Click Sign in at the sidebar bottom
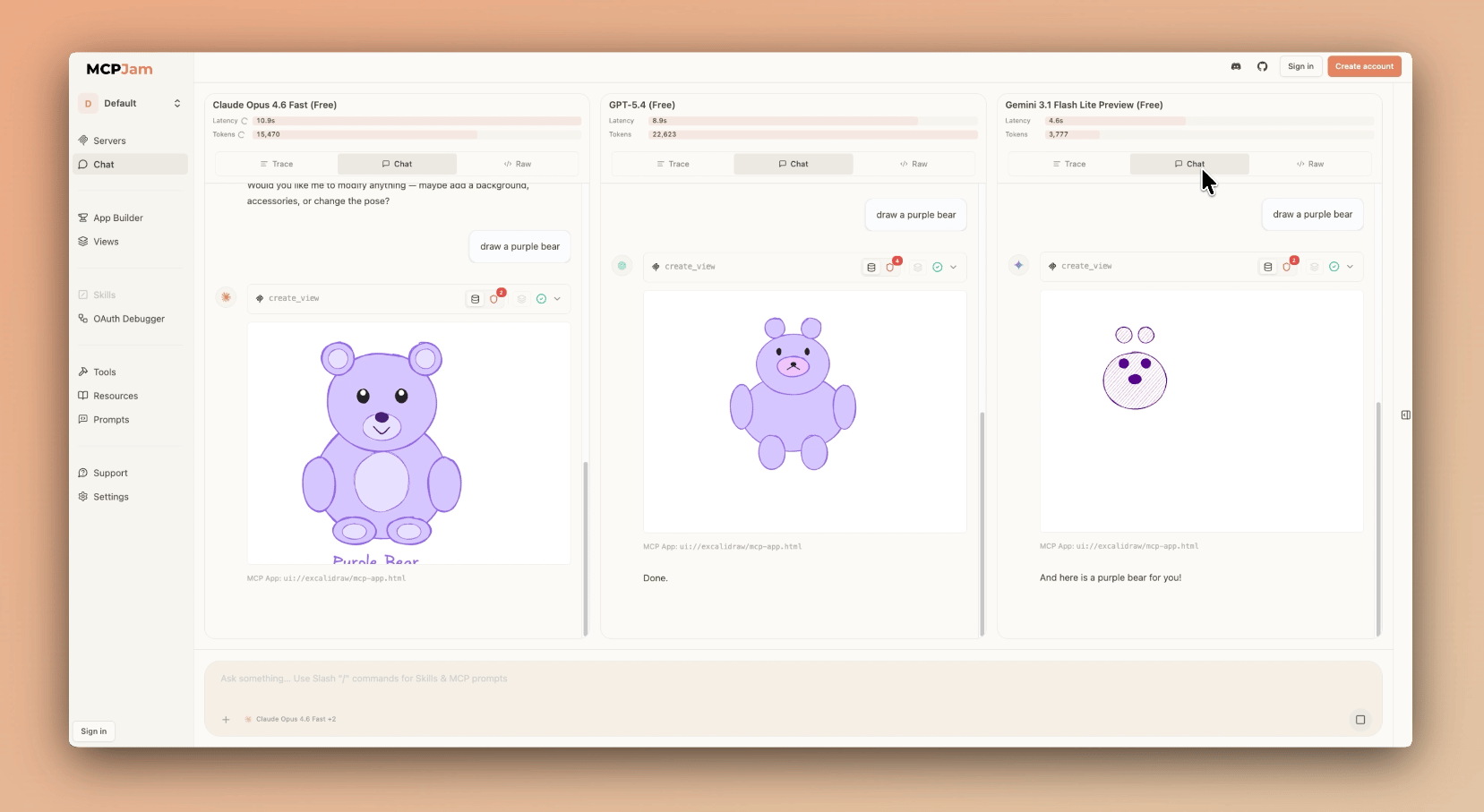Image resolution: width=1484 pixels, height=812 pixels. coord(94,731)
